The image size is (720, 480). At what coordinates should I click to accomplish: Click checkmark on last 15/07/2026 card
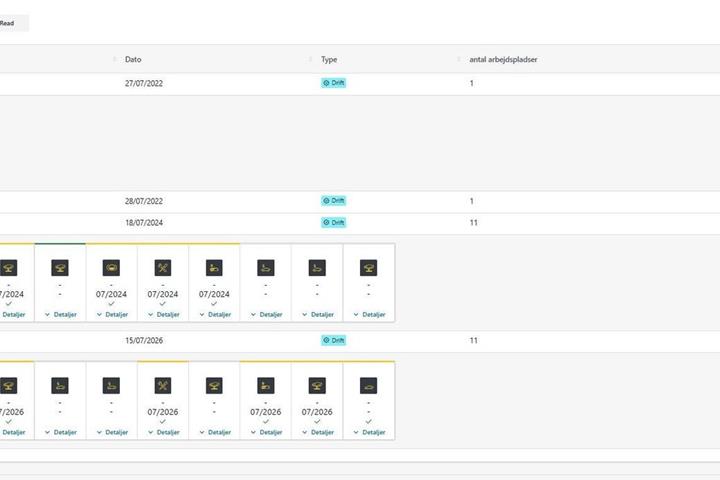pos(368,421)
